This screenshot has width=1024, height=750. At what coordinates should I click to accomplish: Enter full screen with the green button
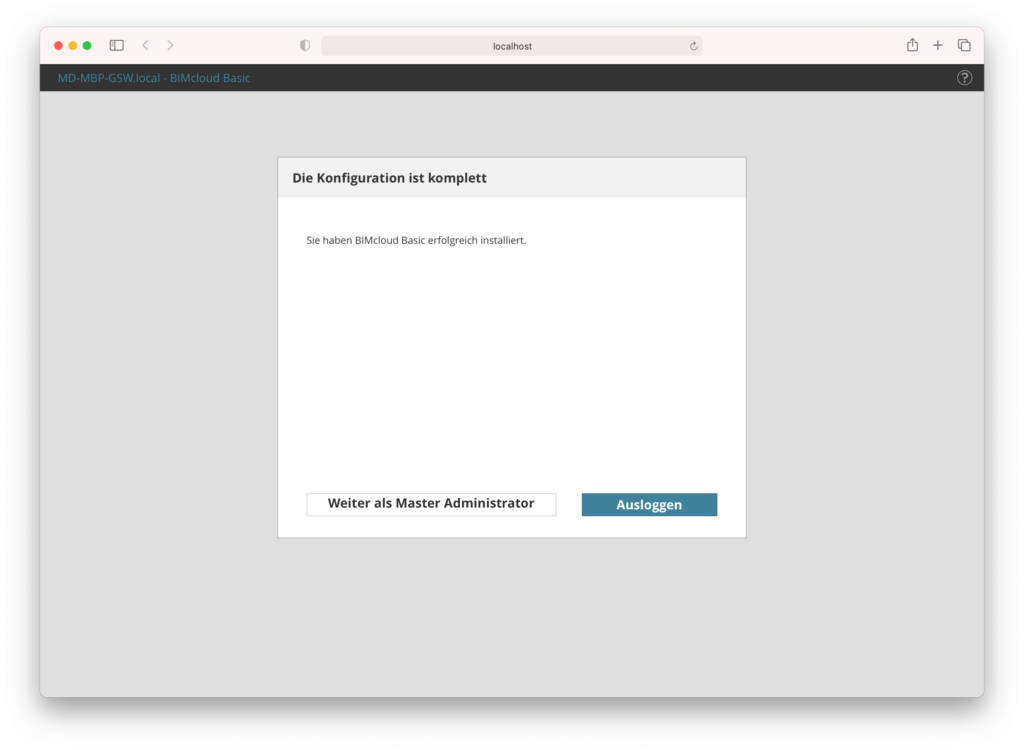[x=87, y=45]
